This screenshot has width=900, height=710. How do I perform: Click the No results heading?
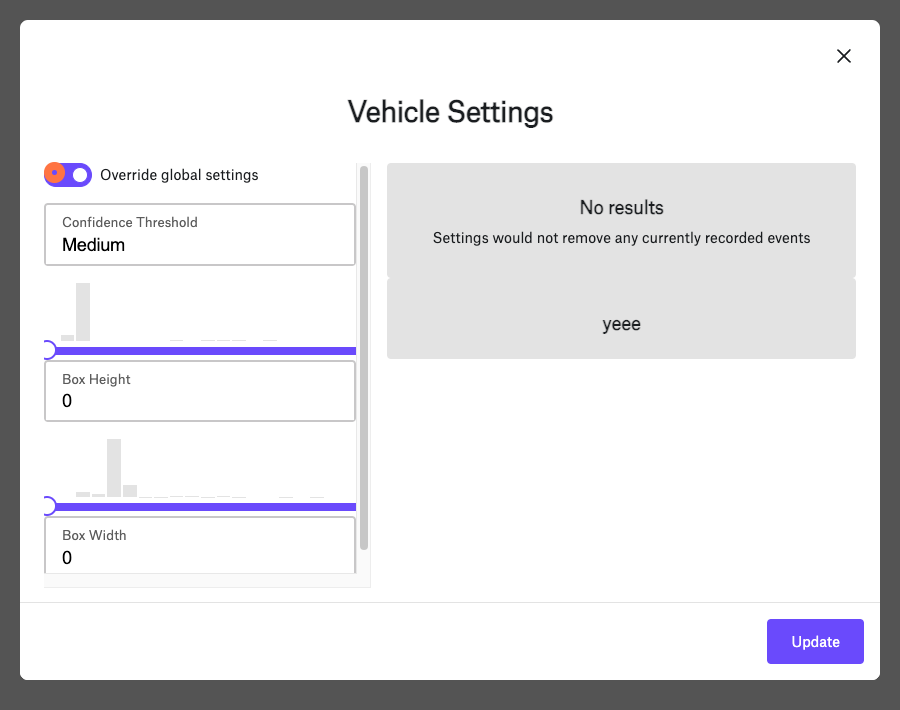[x=621, y=207]
